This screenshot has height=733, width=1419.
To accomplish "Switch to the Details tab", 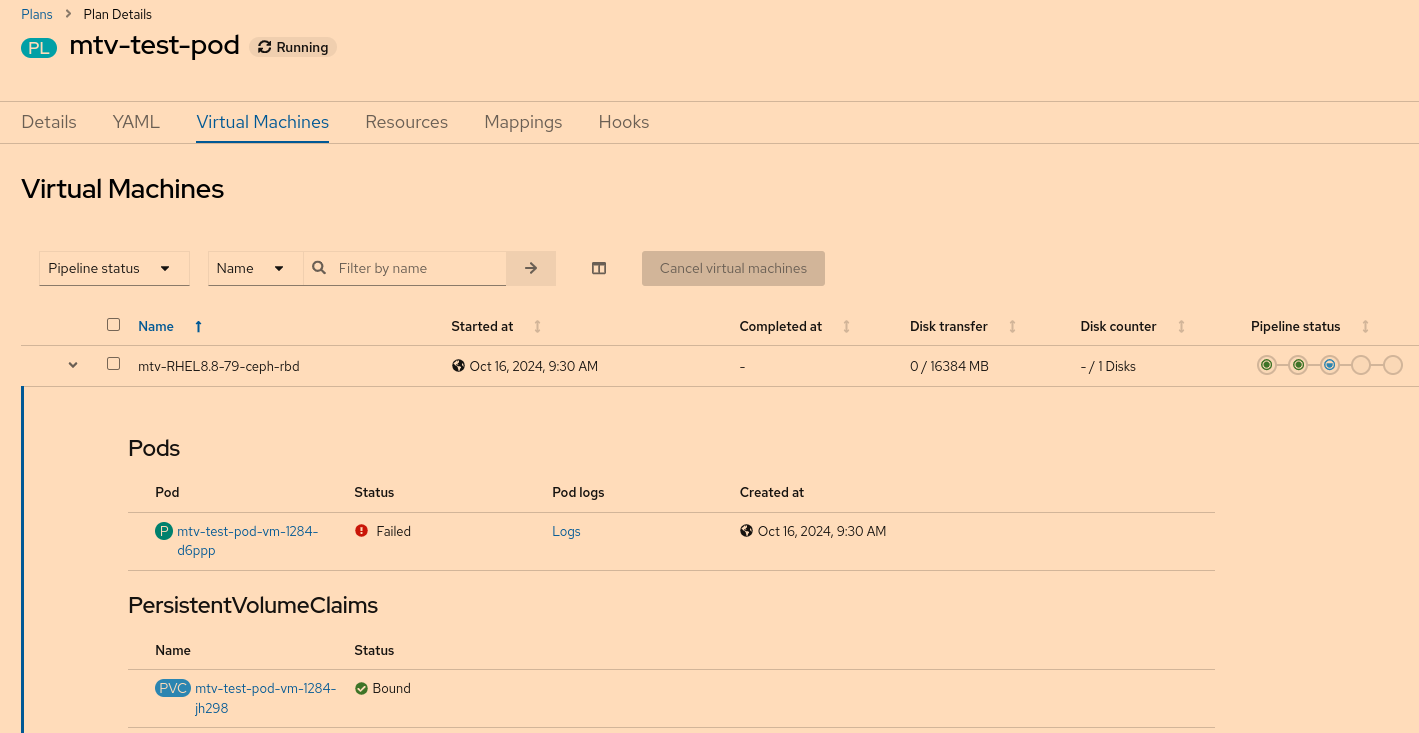I will coord(49,122).
